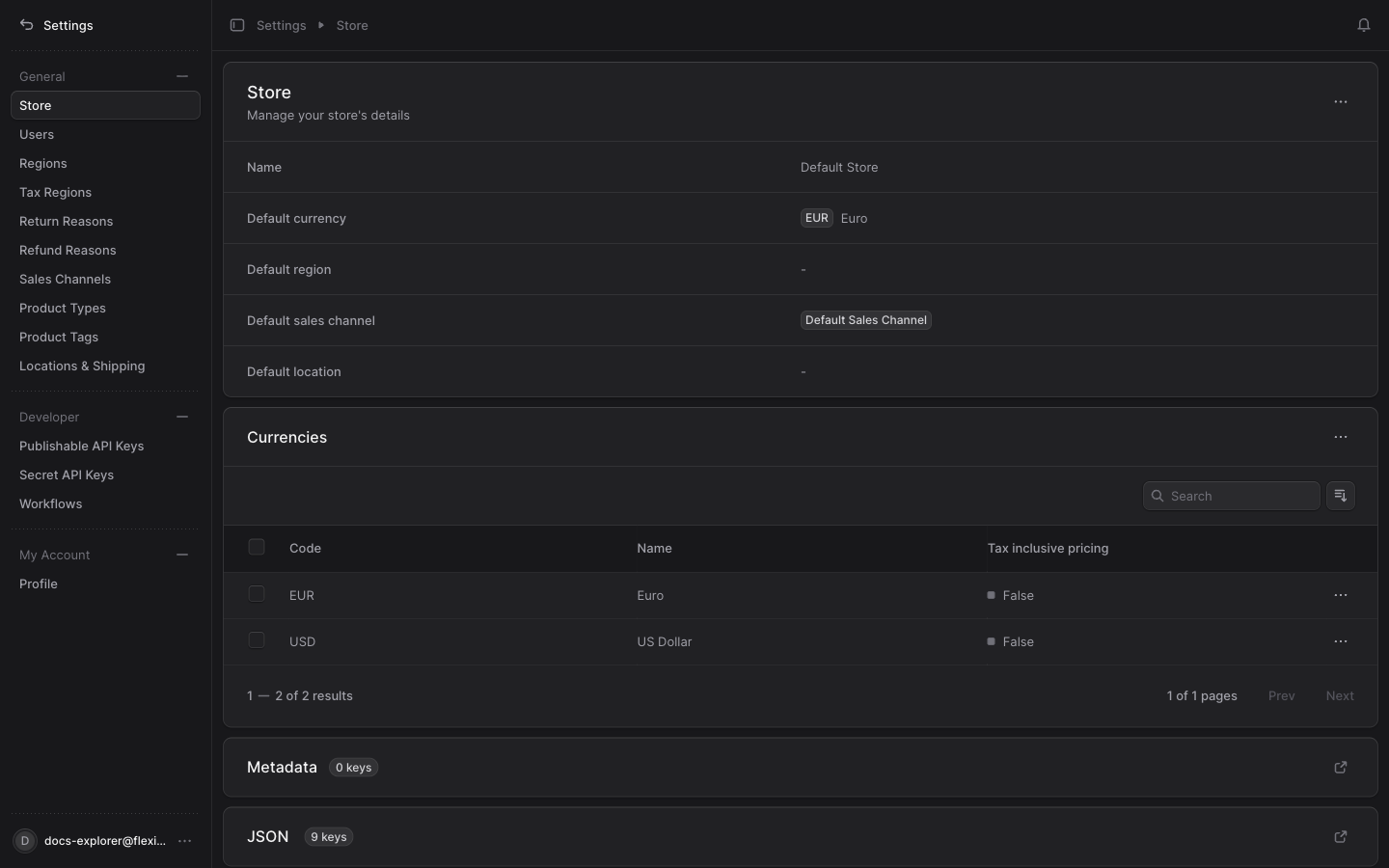Click the Prev pagination button
Viewport: 1389px width, 868px height.
click(1281, 696)
